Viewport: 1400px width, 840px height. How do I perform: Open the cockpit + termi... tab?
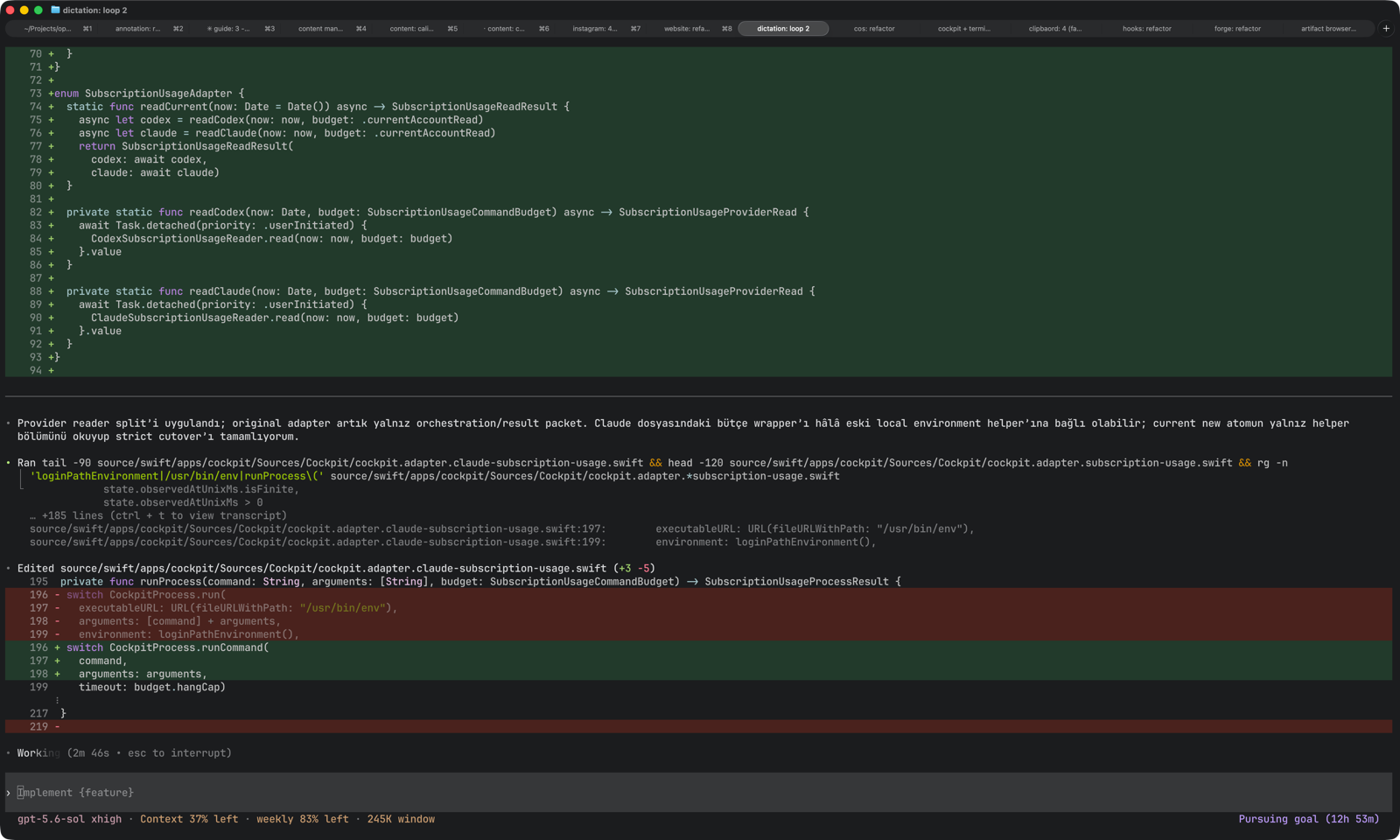pyautogui.click(x=964, y=29)
